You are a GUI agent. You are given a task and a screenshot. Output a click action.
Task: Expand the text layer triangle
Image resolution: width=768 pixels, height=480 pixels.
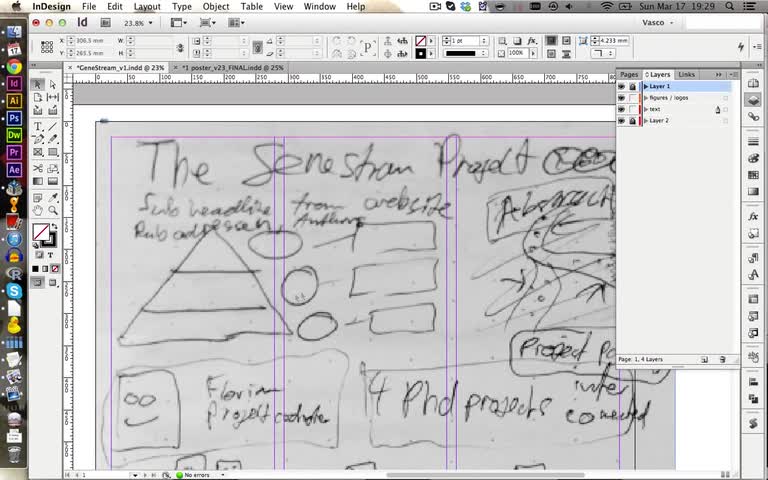646,109
